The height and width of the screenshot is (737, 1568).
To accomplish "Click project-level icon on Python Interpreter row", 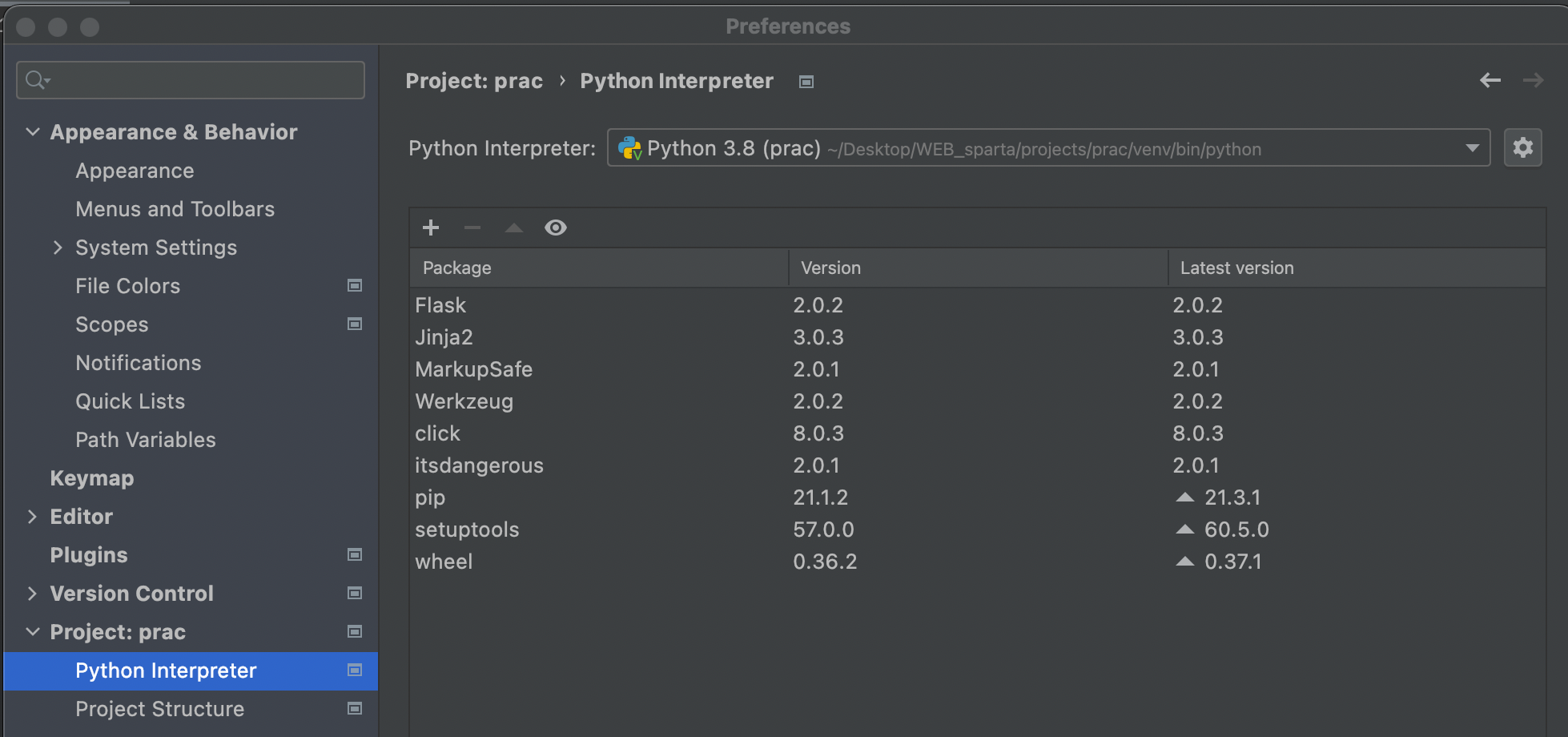I will [355, 670].
